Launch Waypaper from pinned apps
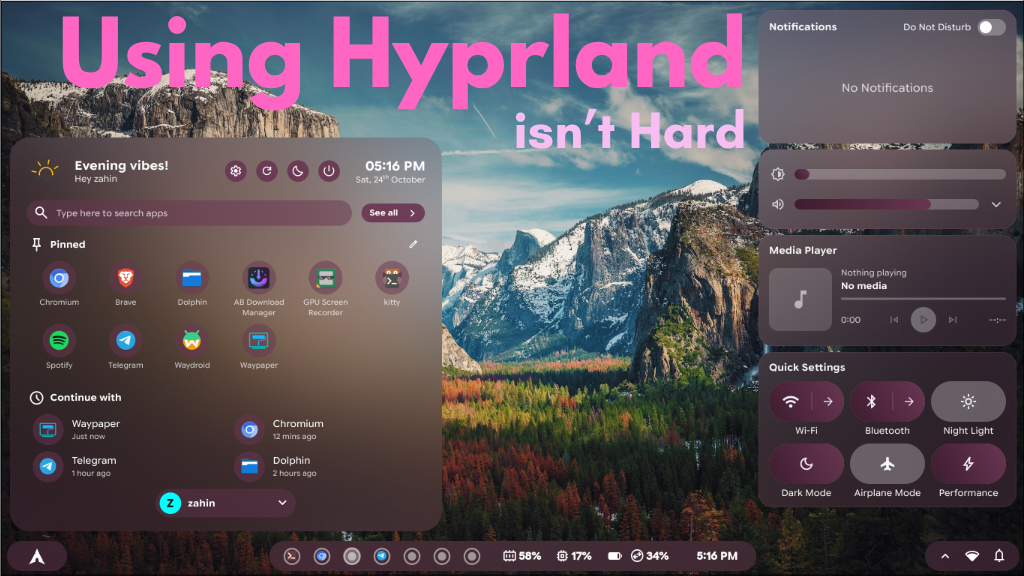 pos(259,340)
